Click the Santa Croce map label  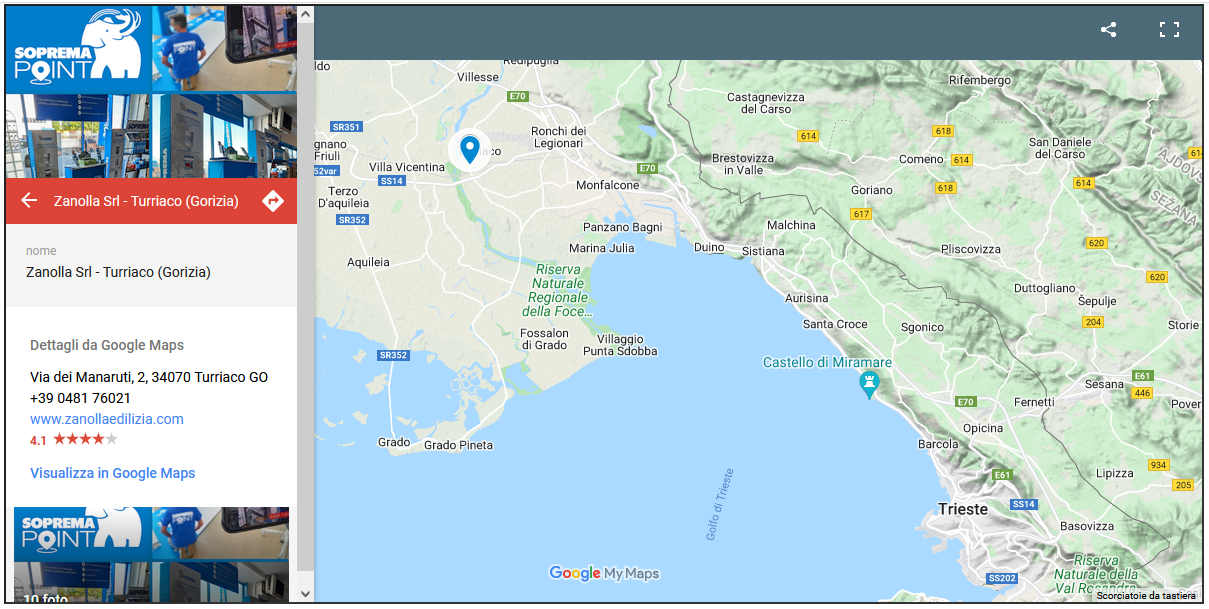coord(835,324)
